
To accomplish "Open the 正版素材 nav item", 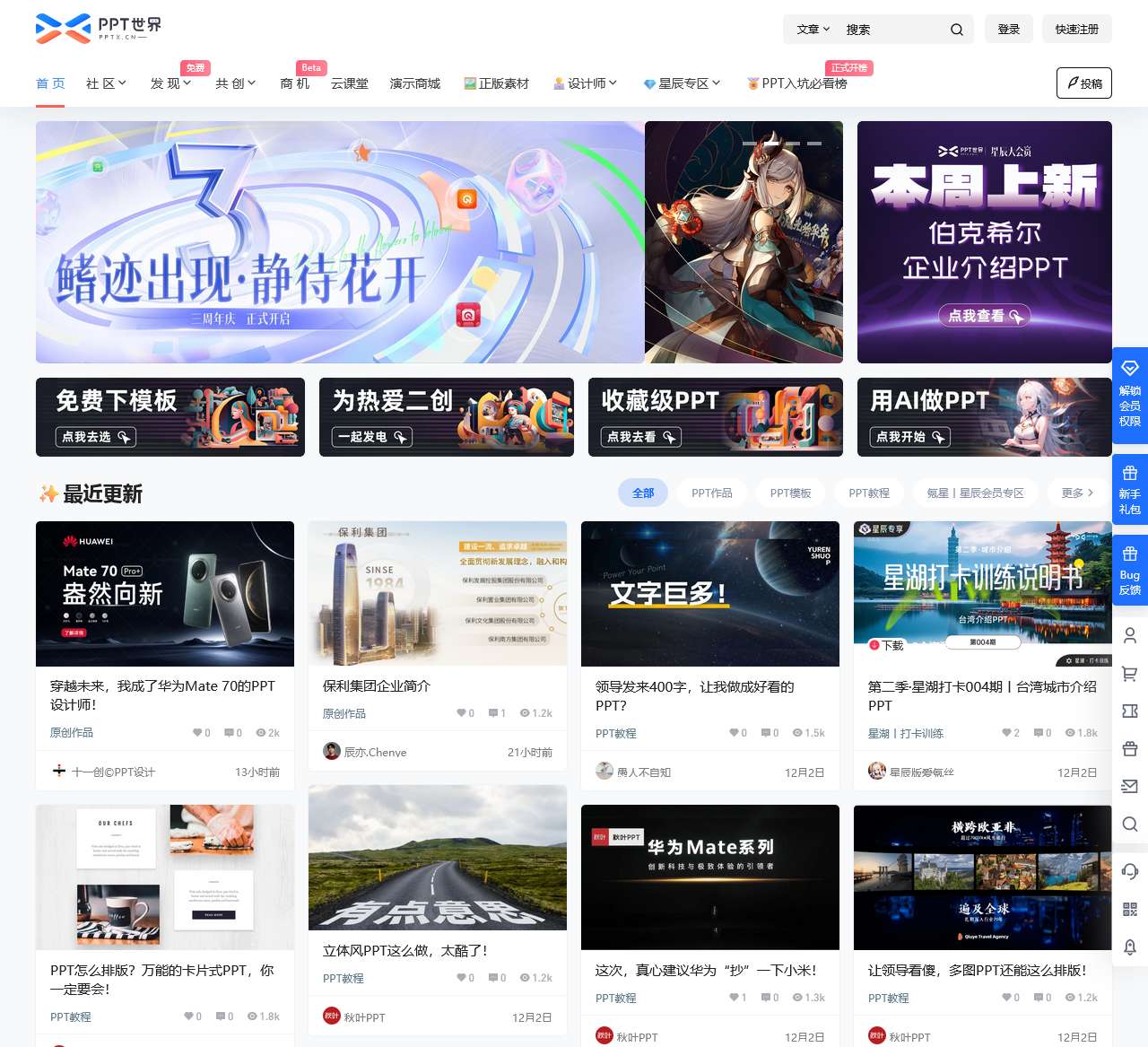I will (496, 83).
